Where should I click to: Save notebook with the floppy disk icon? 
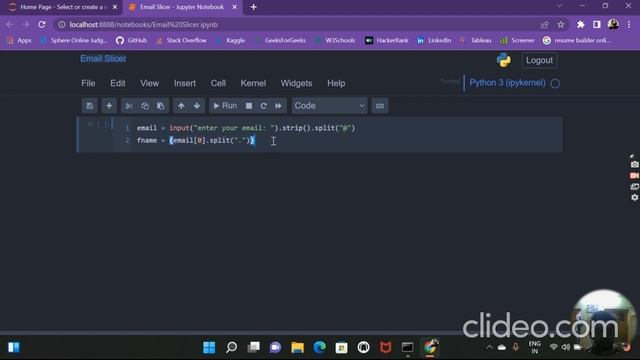point(89,106)
